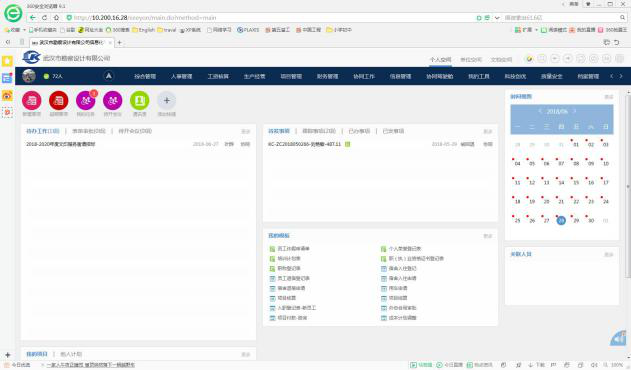The image size is (631, 370).
Task: Go to next month in calendar header
Action: pos(575,111)
